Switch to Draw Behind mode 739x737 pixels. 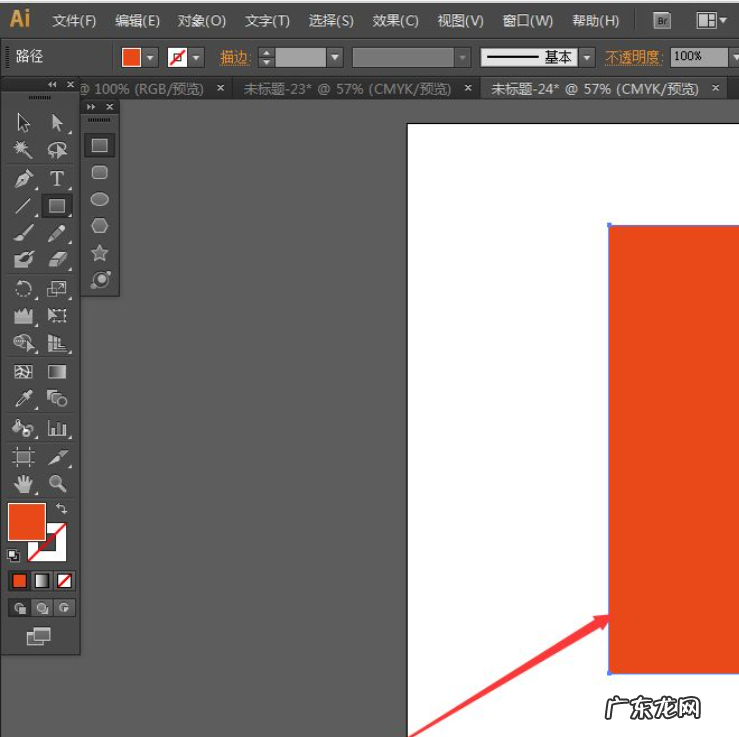click(42, 608)
